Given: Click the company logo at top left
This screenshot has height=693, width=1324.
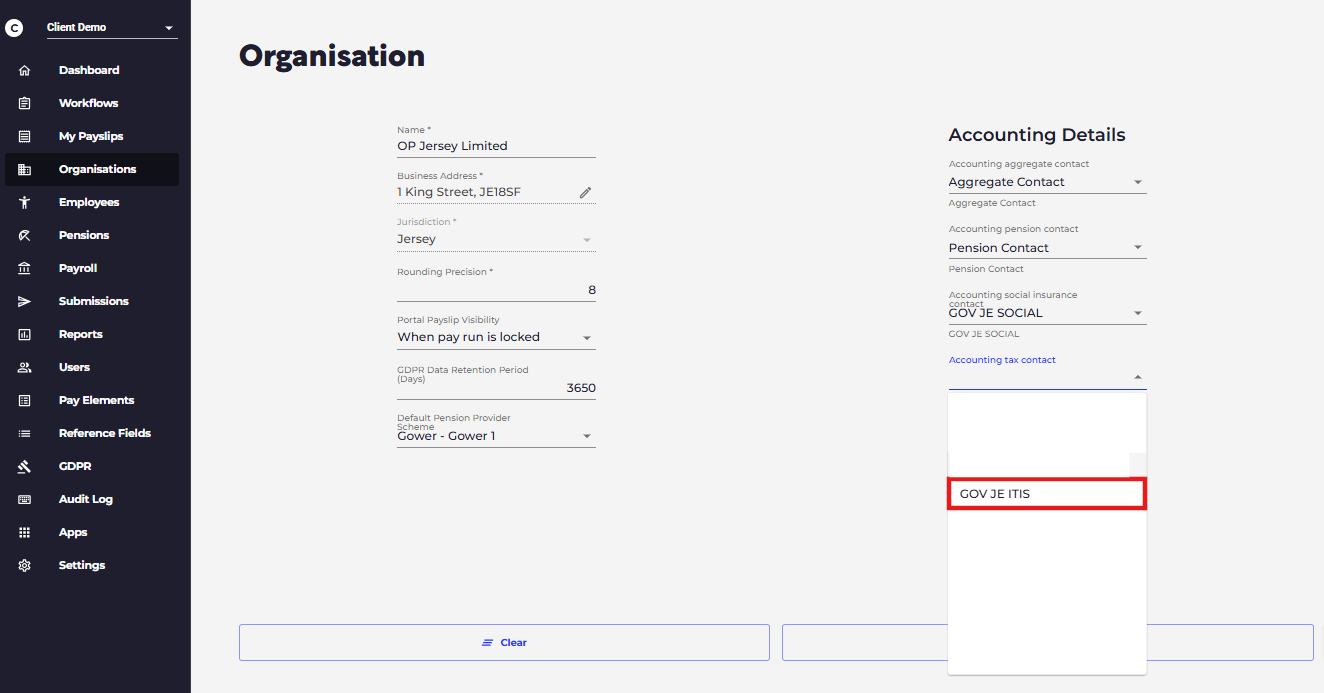Looking at the screenshot, I should 14,28.
